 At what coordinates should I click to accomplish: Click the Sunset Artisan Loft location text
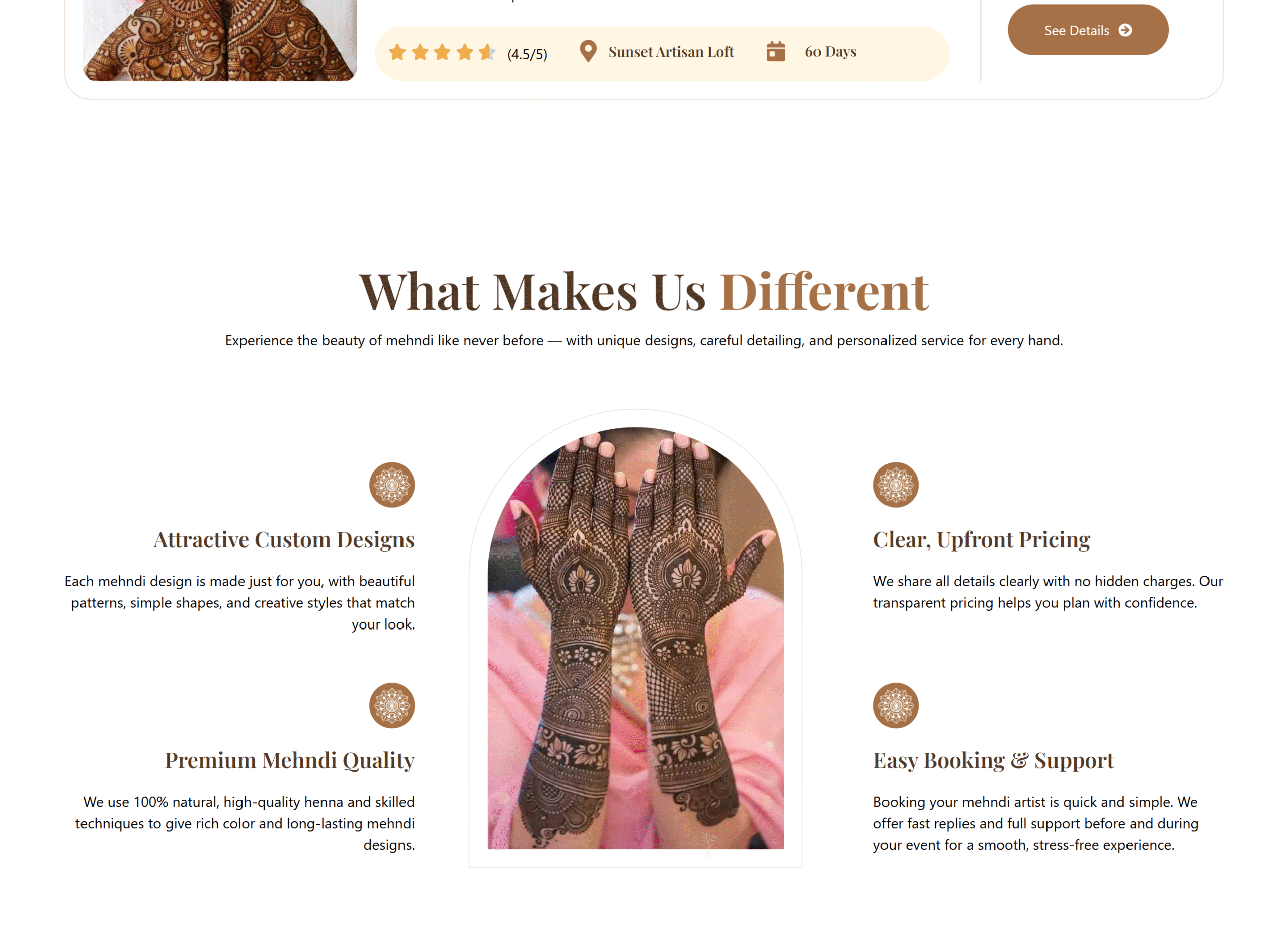click(671, 52)
